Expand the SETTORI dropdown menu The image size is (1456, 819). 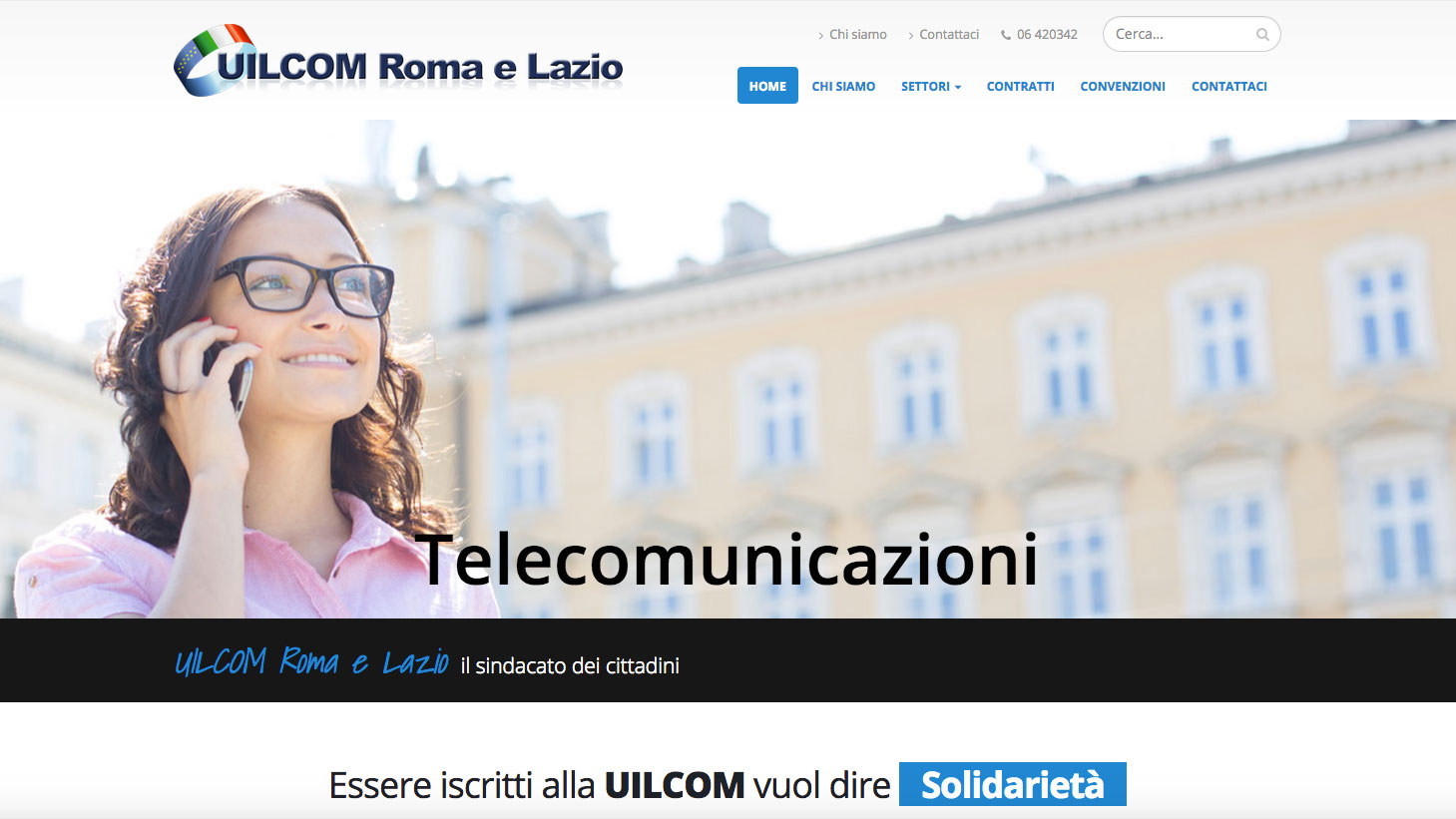click(931, 86)
